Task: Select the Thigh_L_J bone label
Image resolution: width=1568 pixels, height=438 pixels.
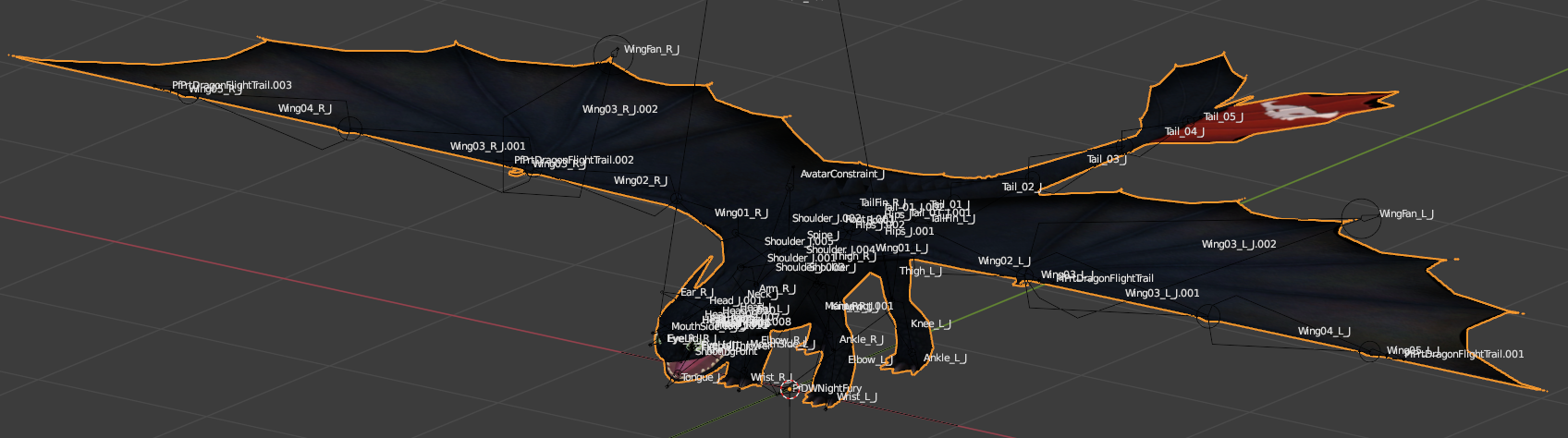Action: click(x=921, y=272)
